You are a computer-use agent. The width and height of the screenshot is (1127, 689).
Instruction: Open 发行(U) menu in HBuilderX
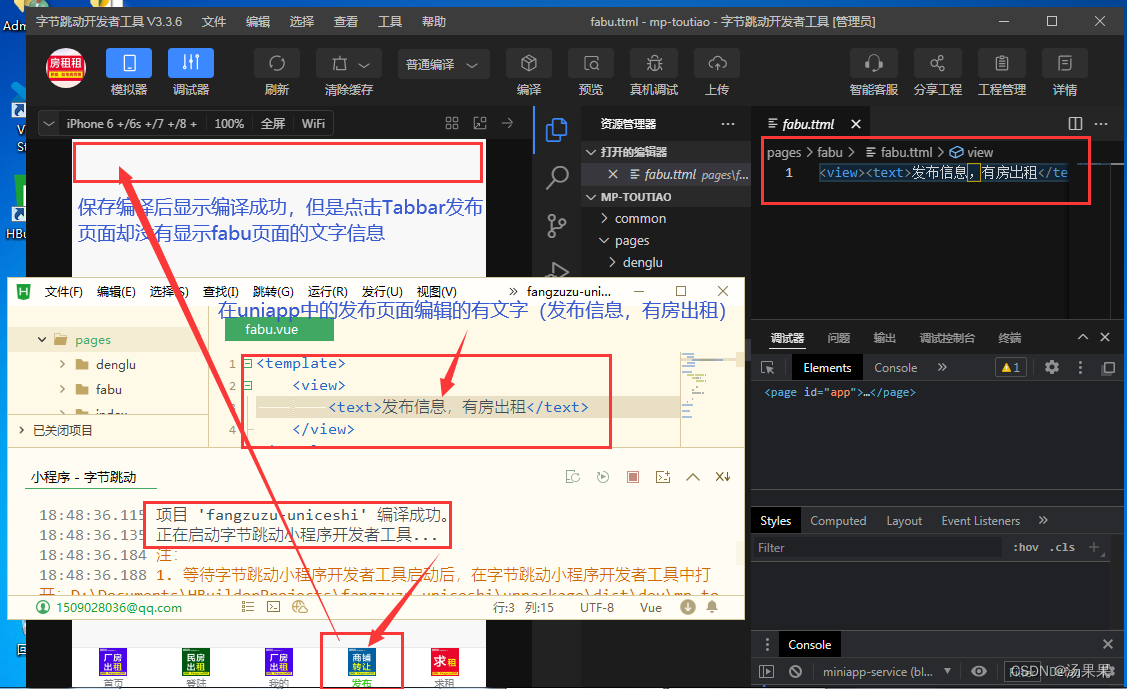[x=382, y=292]
